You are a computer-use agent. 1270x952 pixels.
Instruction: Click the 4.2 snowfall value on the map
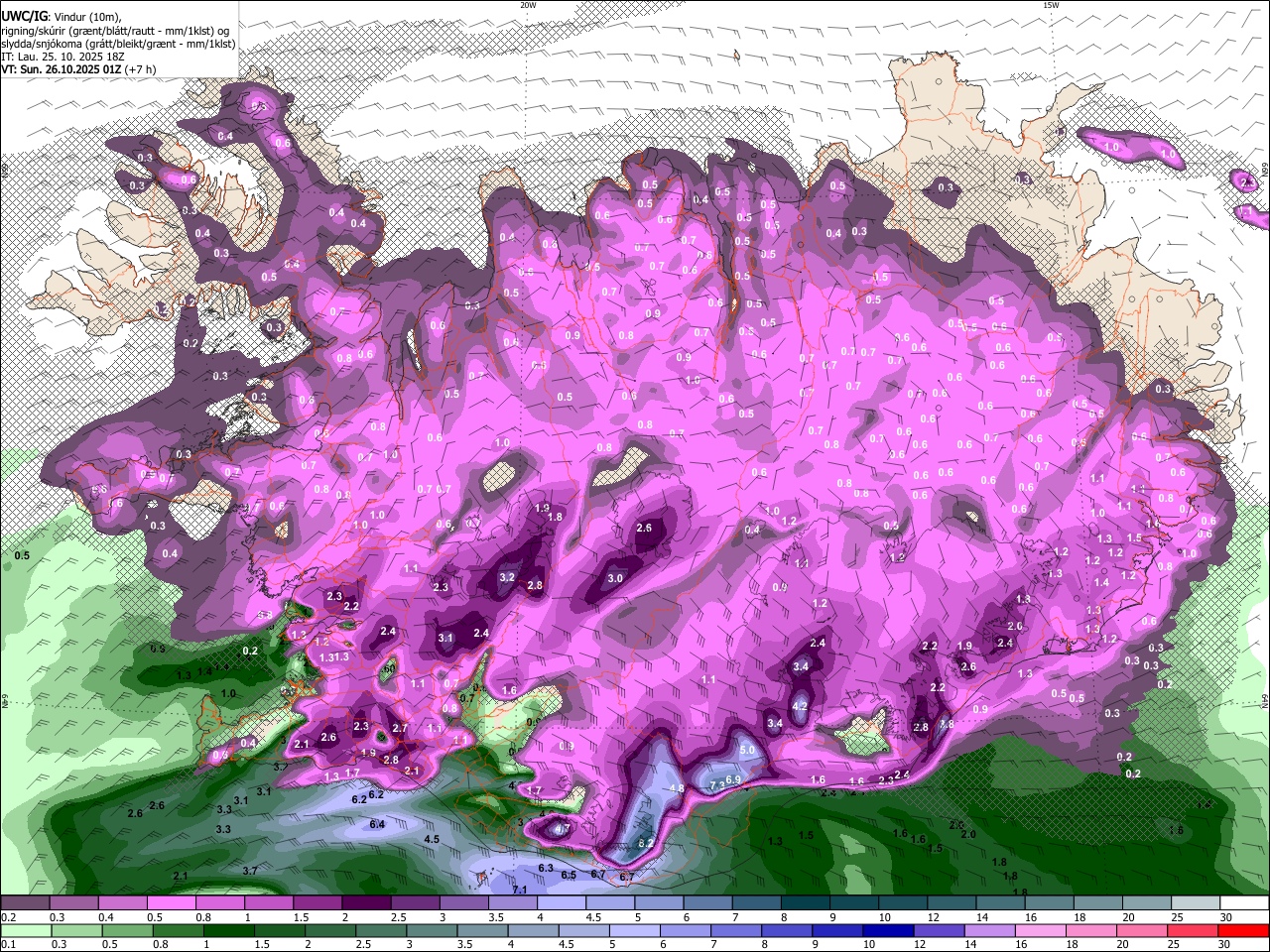(800, 706)
